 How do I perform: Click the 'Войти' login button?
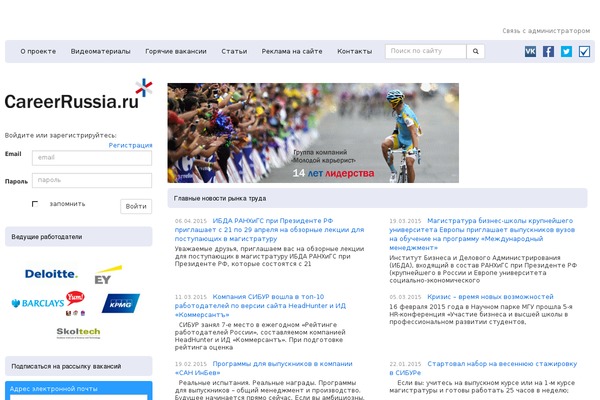pyautogui.click(x=136, y=206)
